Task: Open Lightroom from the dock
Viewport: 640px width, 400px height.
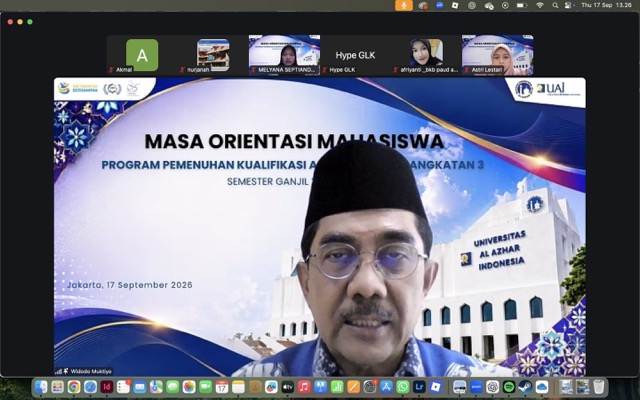Action: click(419, 387)
